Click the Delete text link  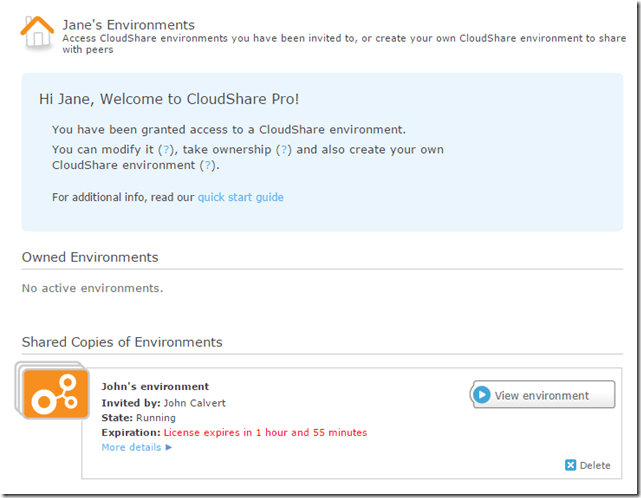[x=595, y=465]
